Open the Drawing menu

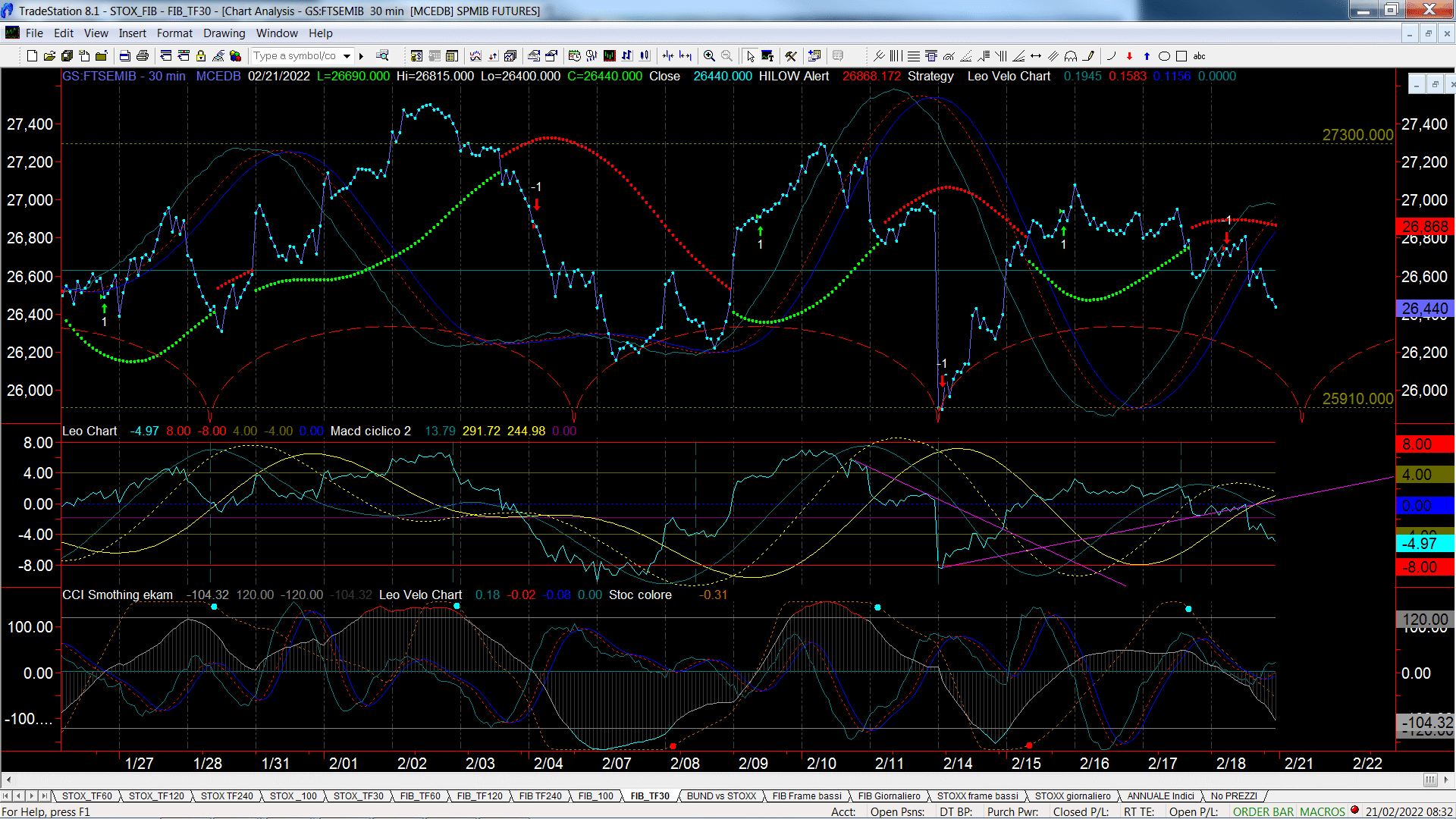pyautogui.click(x=224, y=33)
